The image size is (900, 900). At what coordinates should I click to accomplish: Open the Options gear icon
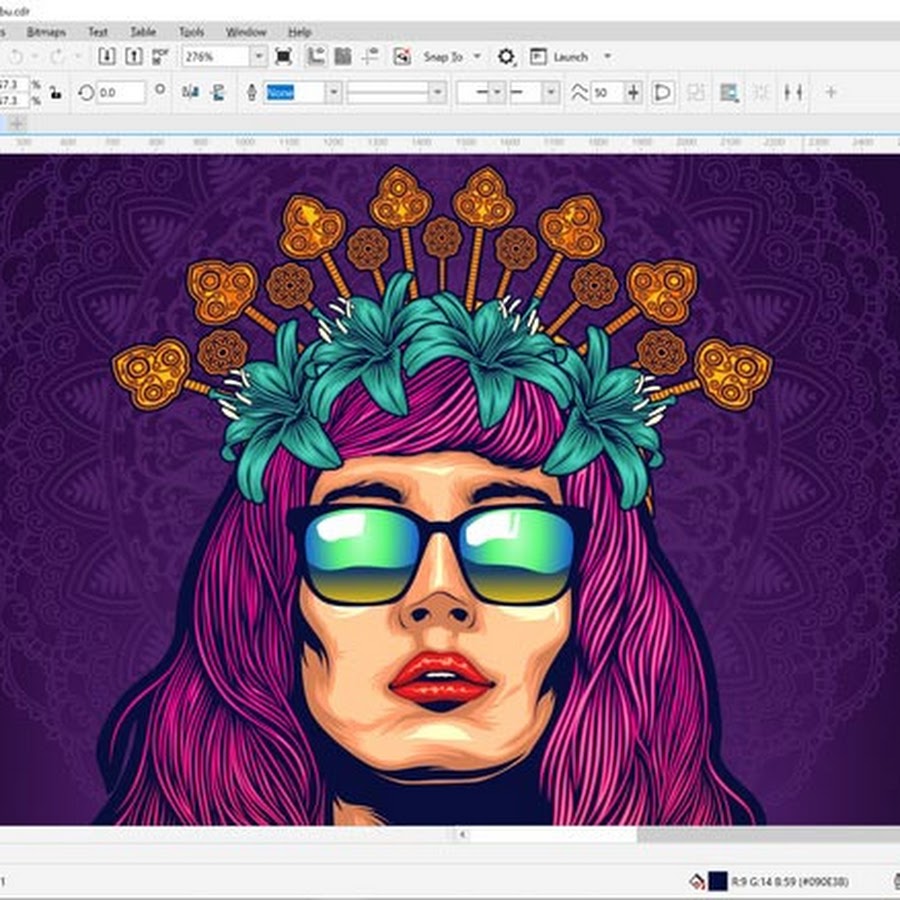click(506, 57)
